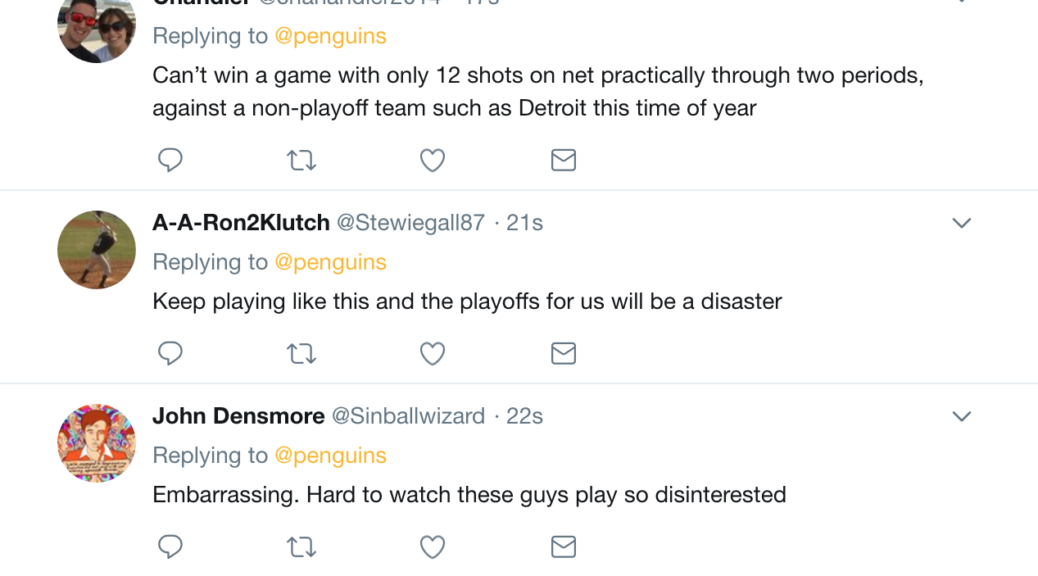The image size is (1038, 576).
Task: Like the tweet about Detroit non-playoff team
Action: (x=432, y=160)
